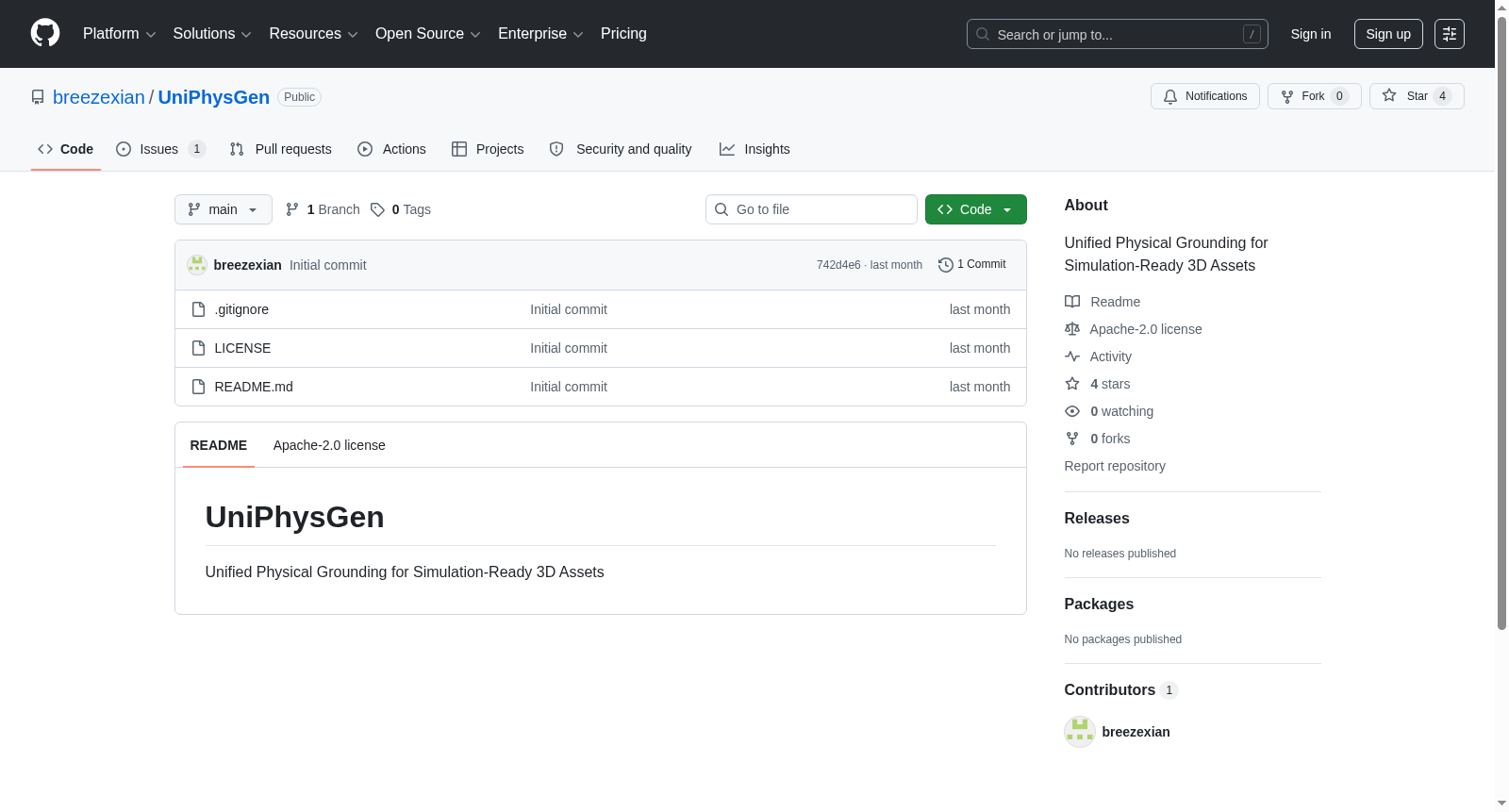Expand the Open Source menu
The image size is (1509, 812).
pos(428,34)
